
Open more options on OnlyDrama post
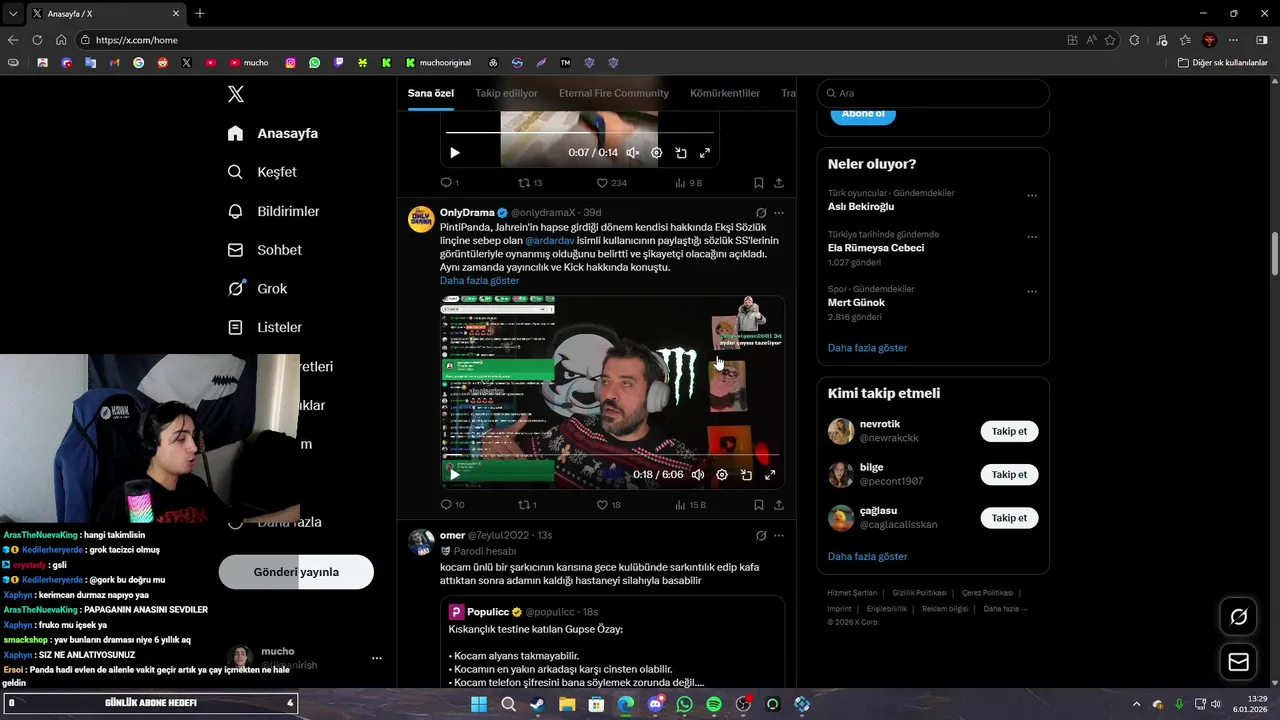coord(779,213)
